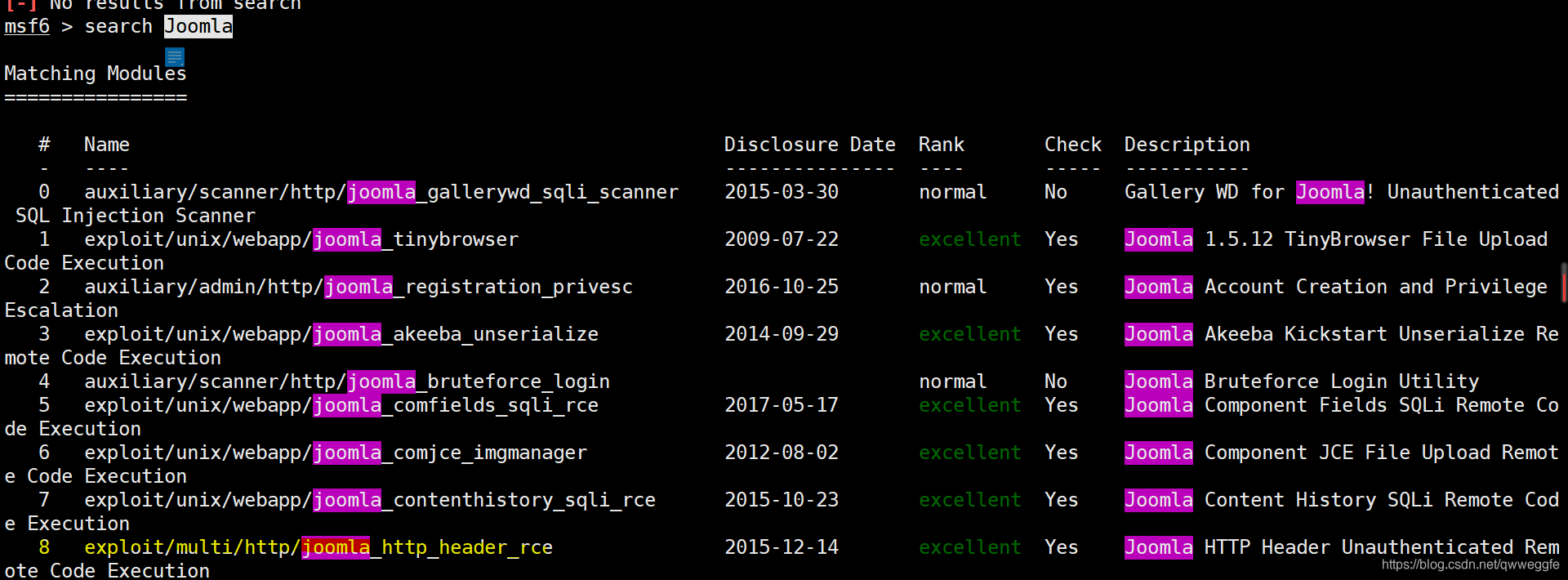1568x580 pixels.
Task: Click No check value for gallerywd scanner
Action: [x=1056, y=192]
